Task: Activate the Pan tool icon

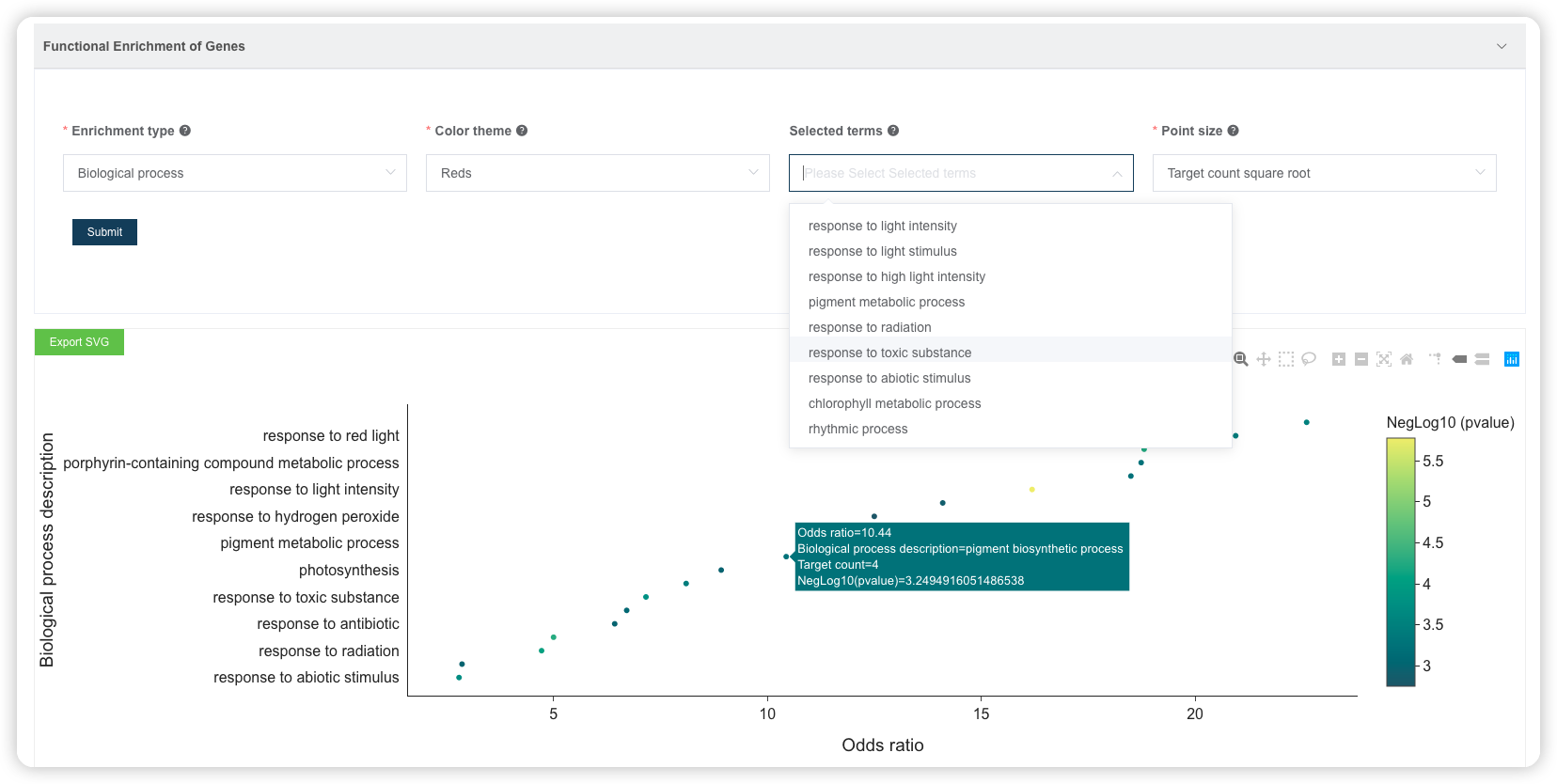Action: (x=1264, y=359)
